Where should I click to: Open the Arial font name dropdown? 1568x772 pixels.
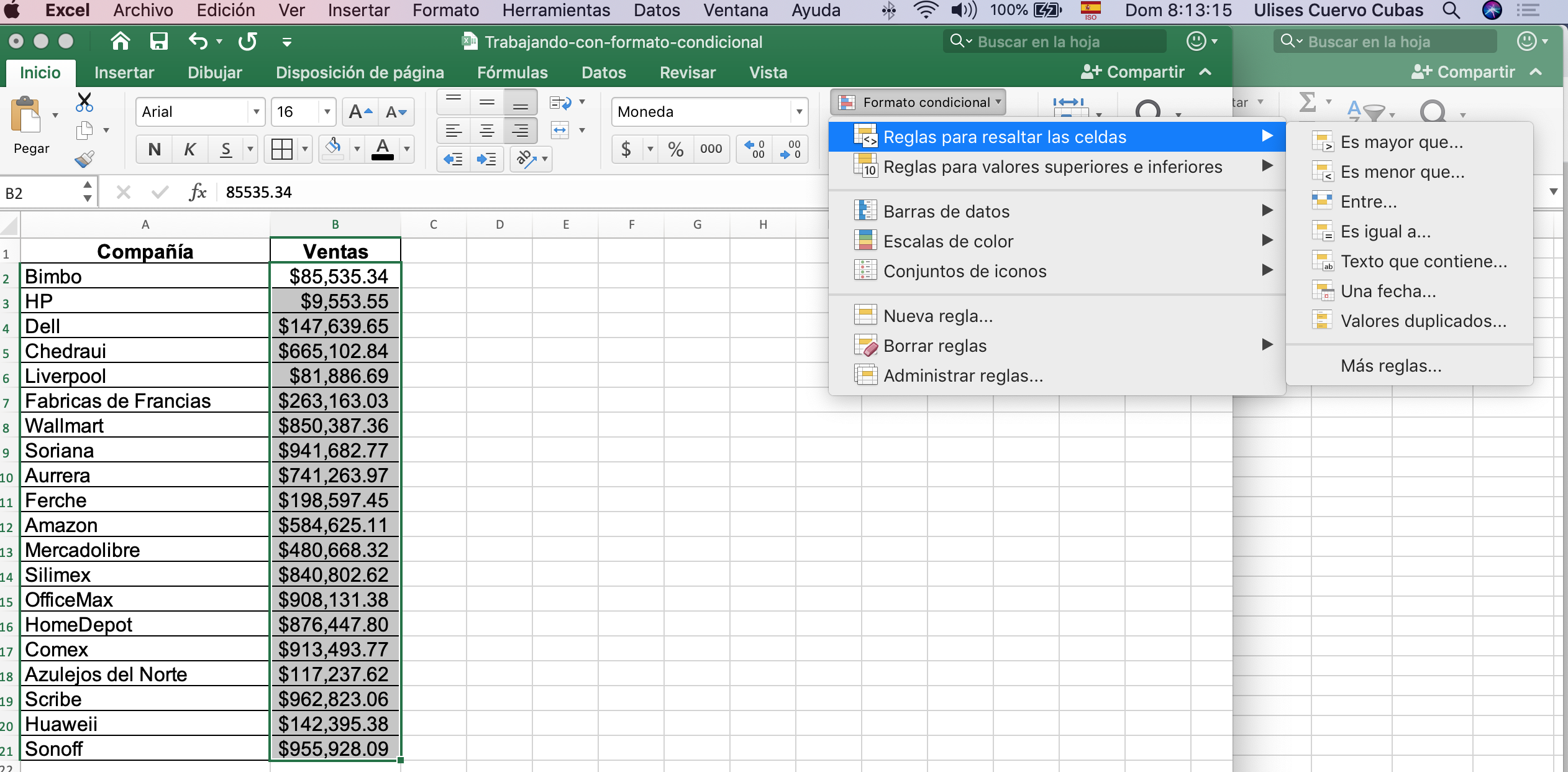click(256, 112)
